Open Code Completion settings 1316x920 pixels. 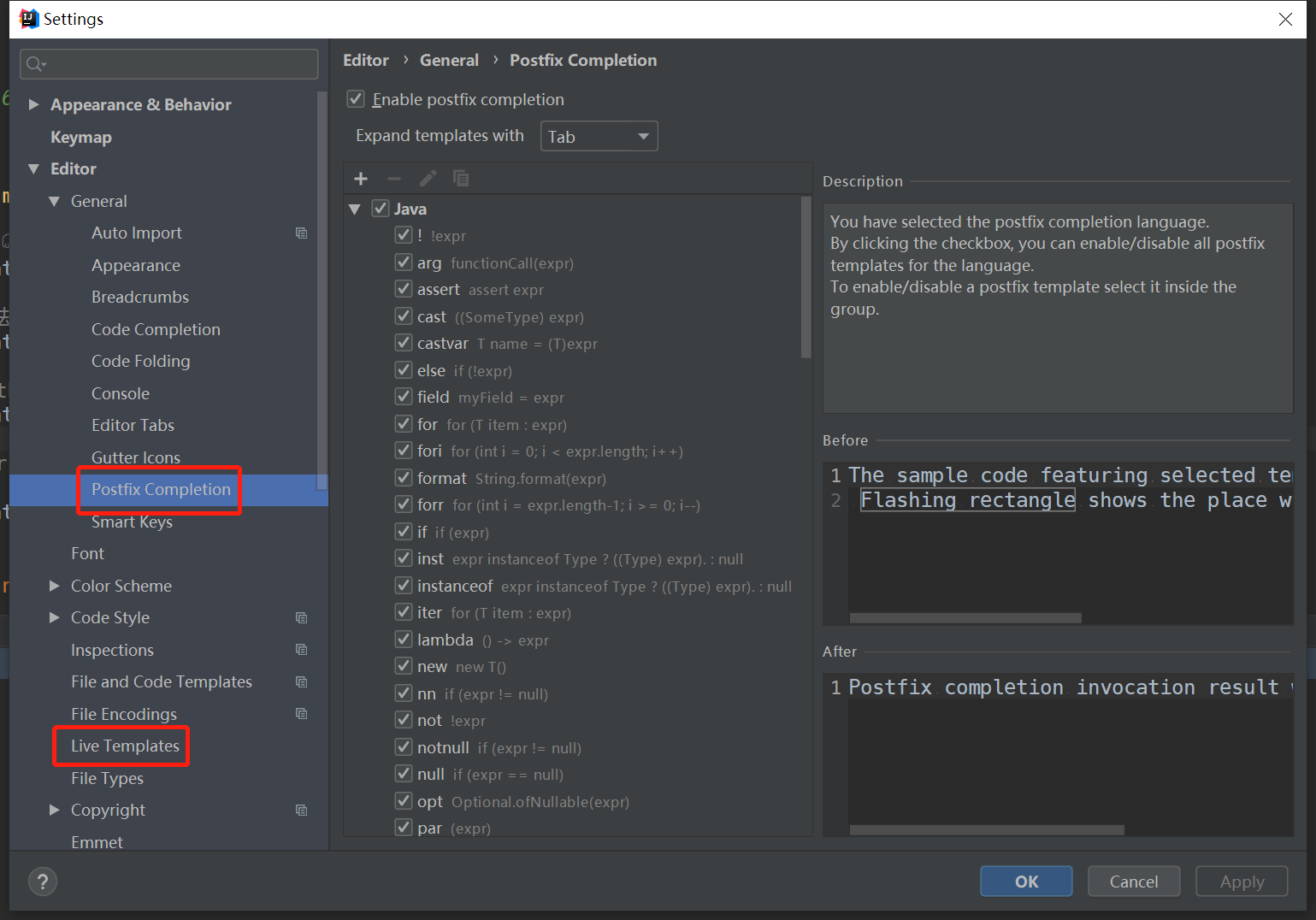pos(156,329)
